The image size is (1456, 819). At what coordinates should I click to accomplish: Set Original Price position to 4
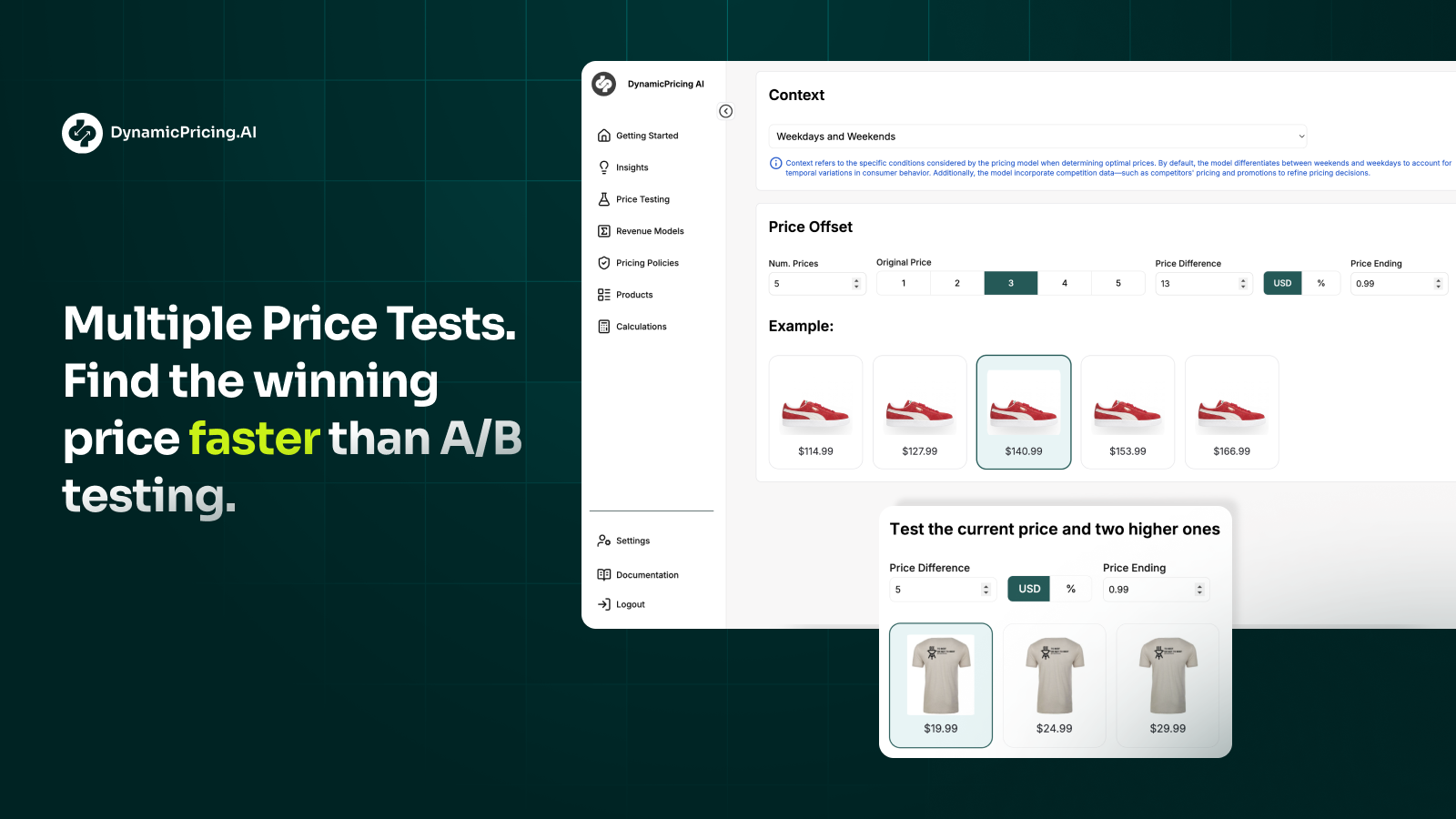point(1065,283)
